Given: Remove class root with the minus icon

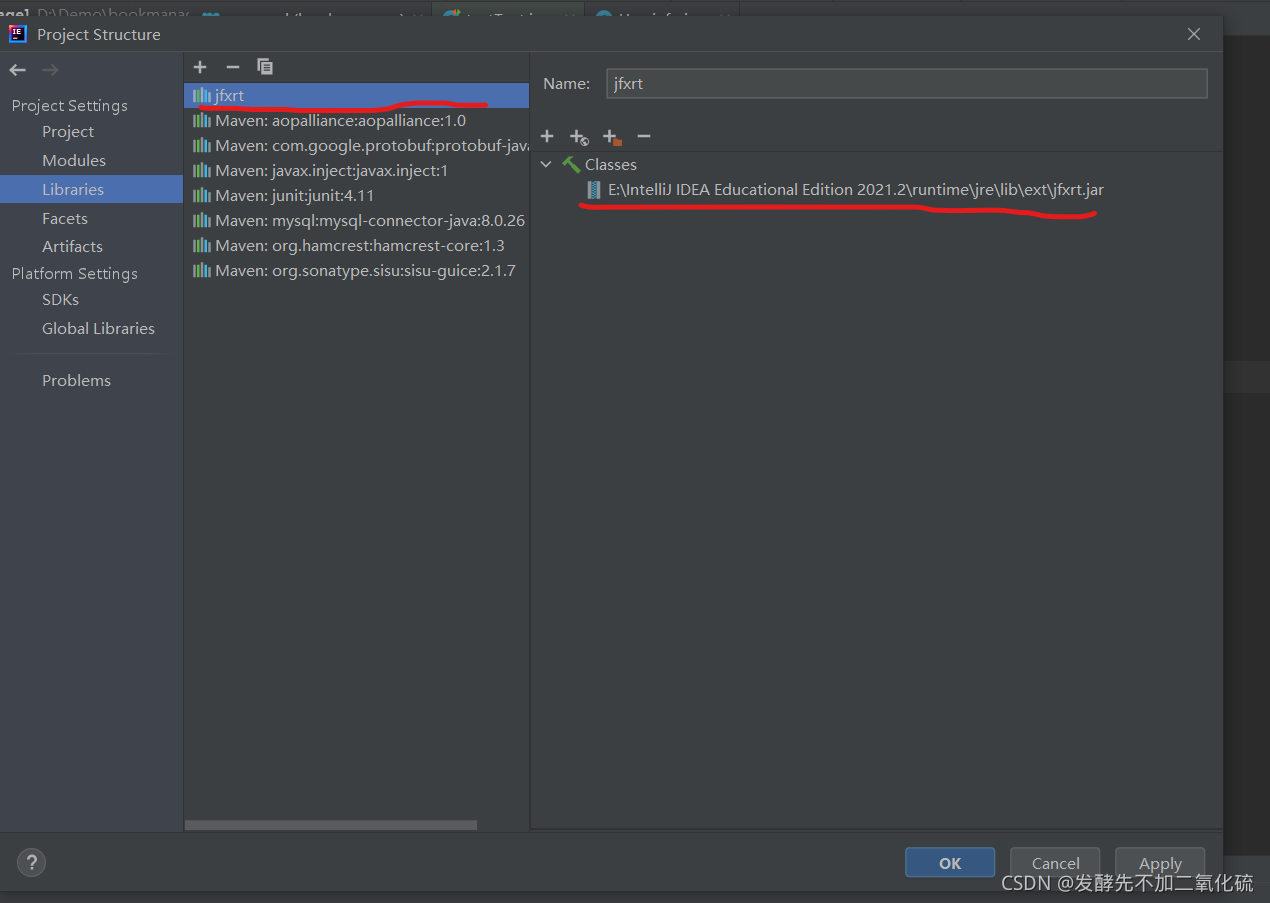Looking at the screenshot, I should pyautogui.click(x=644, y=136).
